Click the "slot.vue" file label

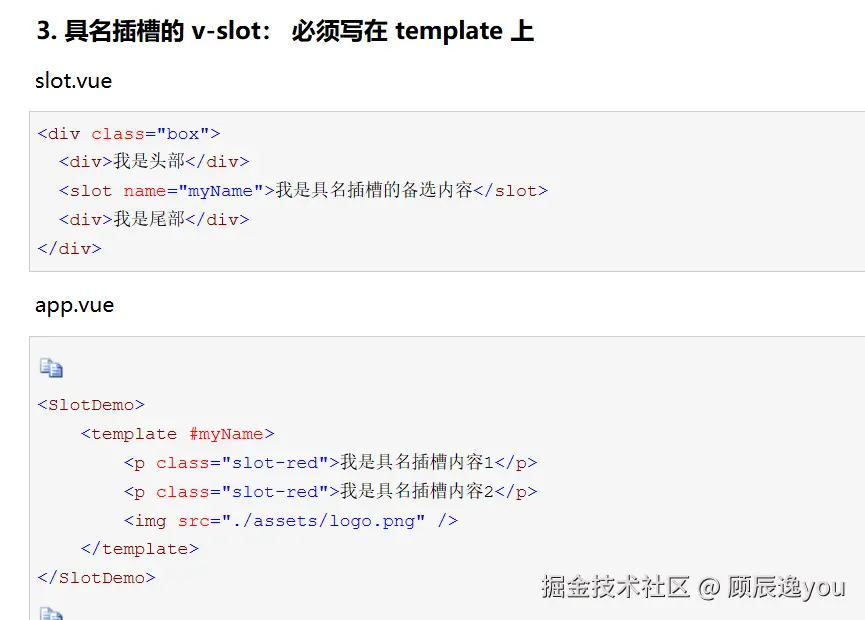click(x=73, y=81)
